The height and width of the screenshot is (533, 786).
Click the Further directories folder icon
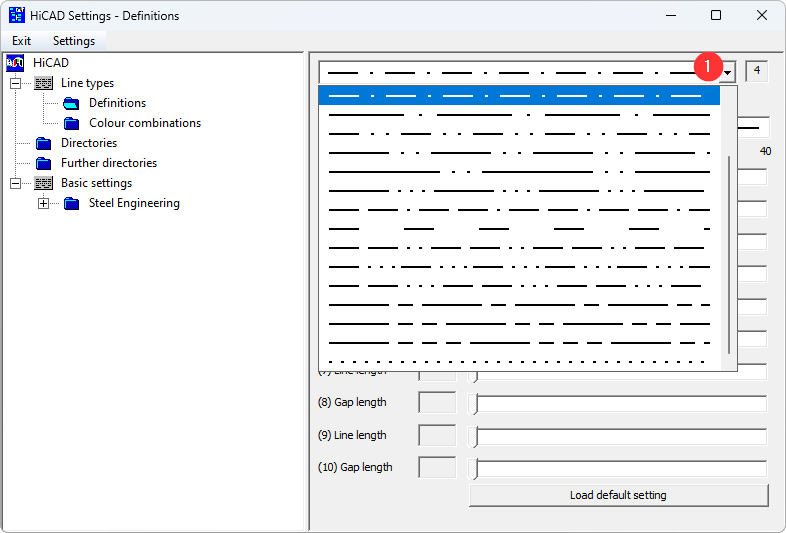click(x=44, y=163)
